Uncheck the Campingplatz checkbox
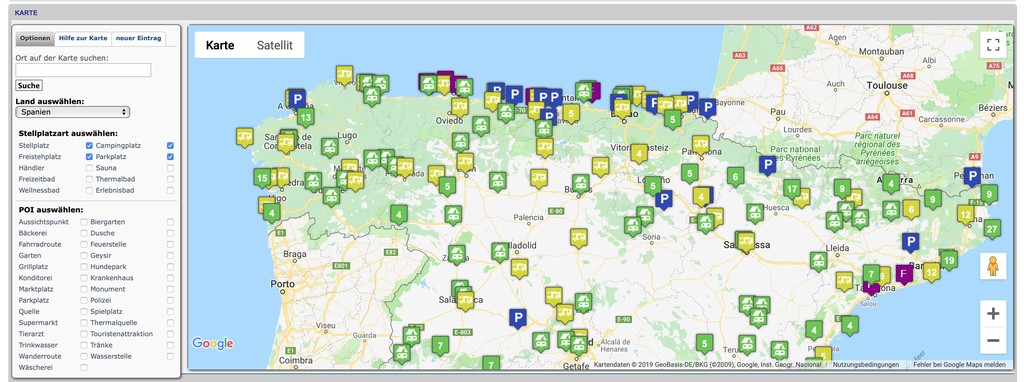This screenshot has width=1024, height=382. tap(170, 146)
